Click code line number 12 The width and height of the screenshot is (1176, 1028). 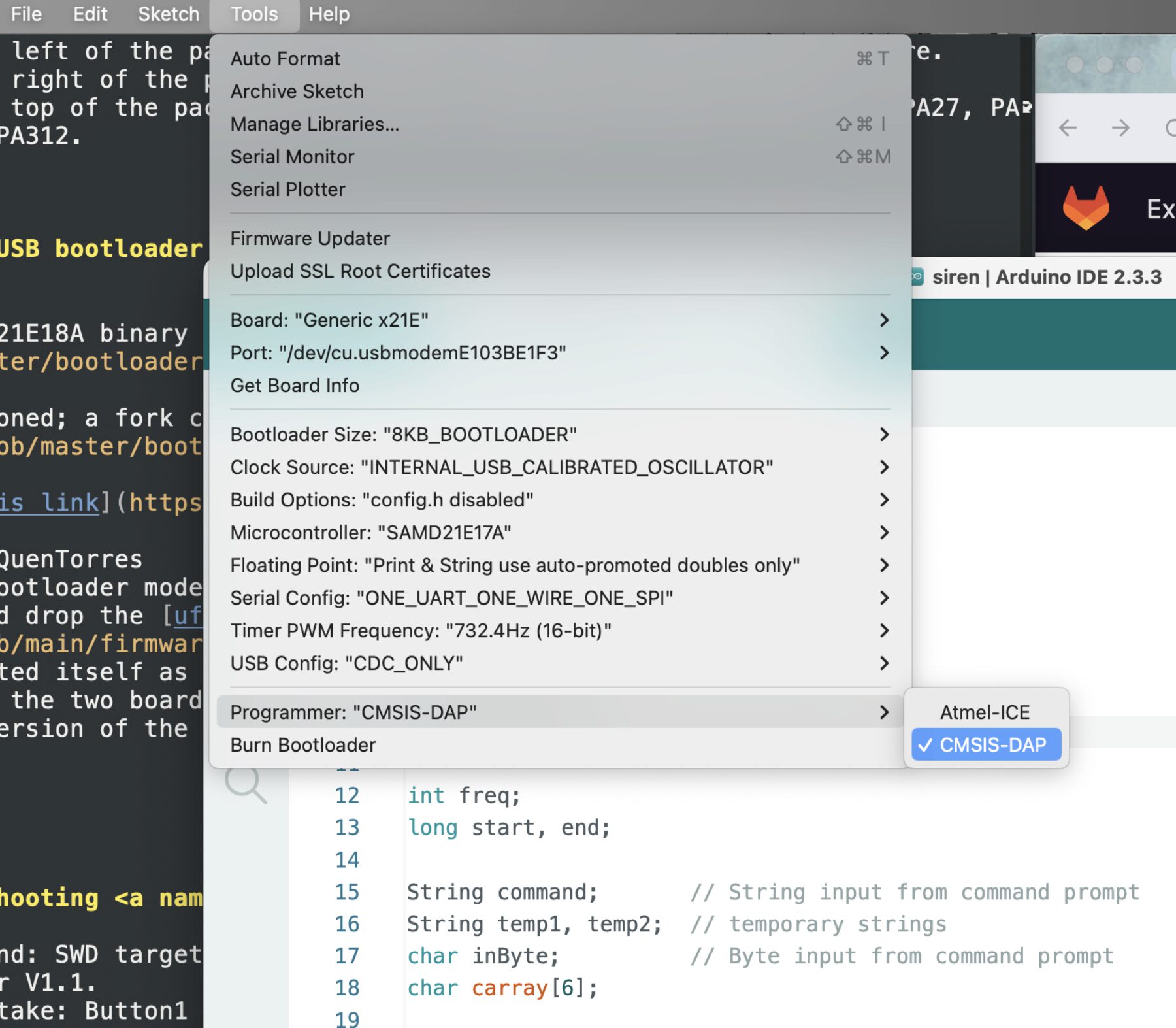(347, 795)
